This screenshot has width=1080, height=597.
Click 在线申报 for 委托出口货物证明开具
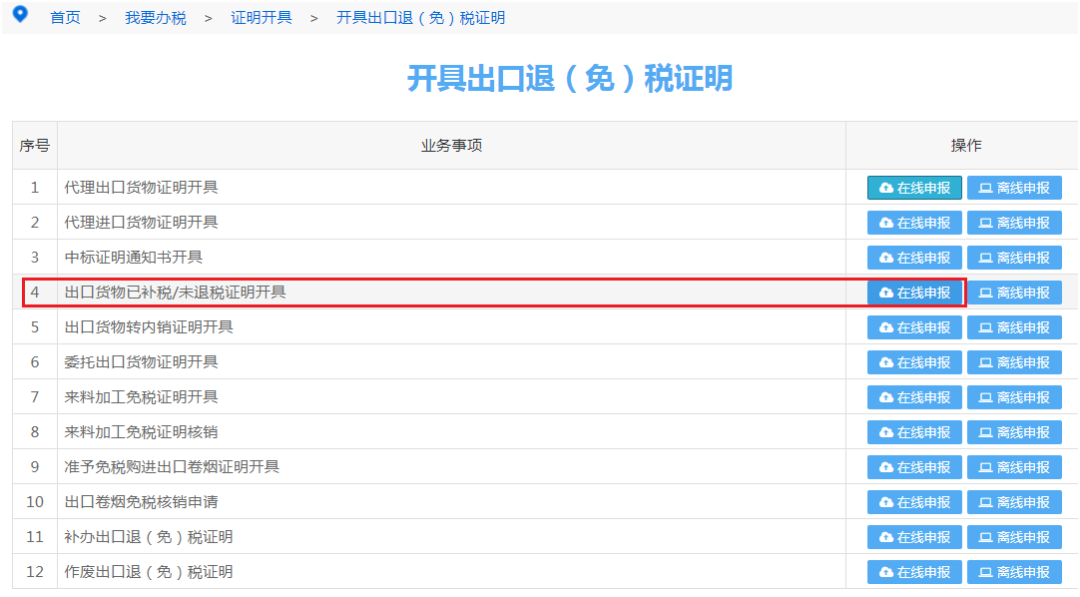pyautogui.click(x=915, y=363)
